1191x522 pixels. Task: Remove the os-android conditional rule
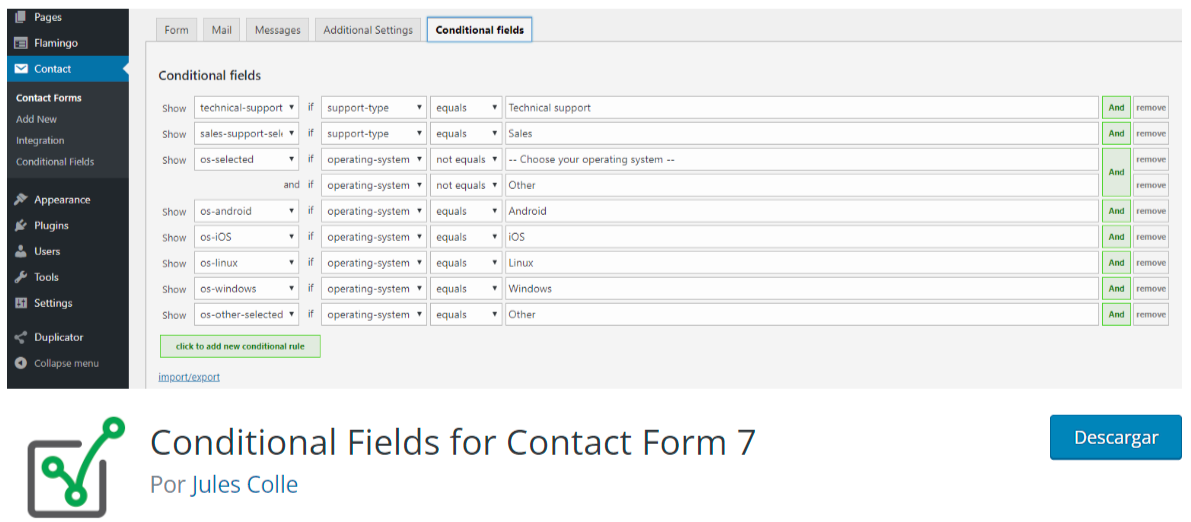1150,211
